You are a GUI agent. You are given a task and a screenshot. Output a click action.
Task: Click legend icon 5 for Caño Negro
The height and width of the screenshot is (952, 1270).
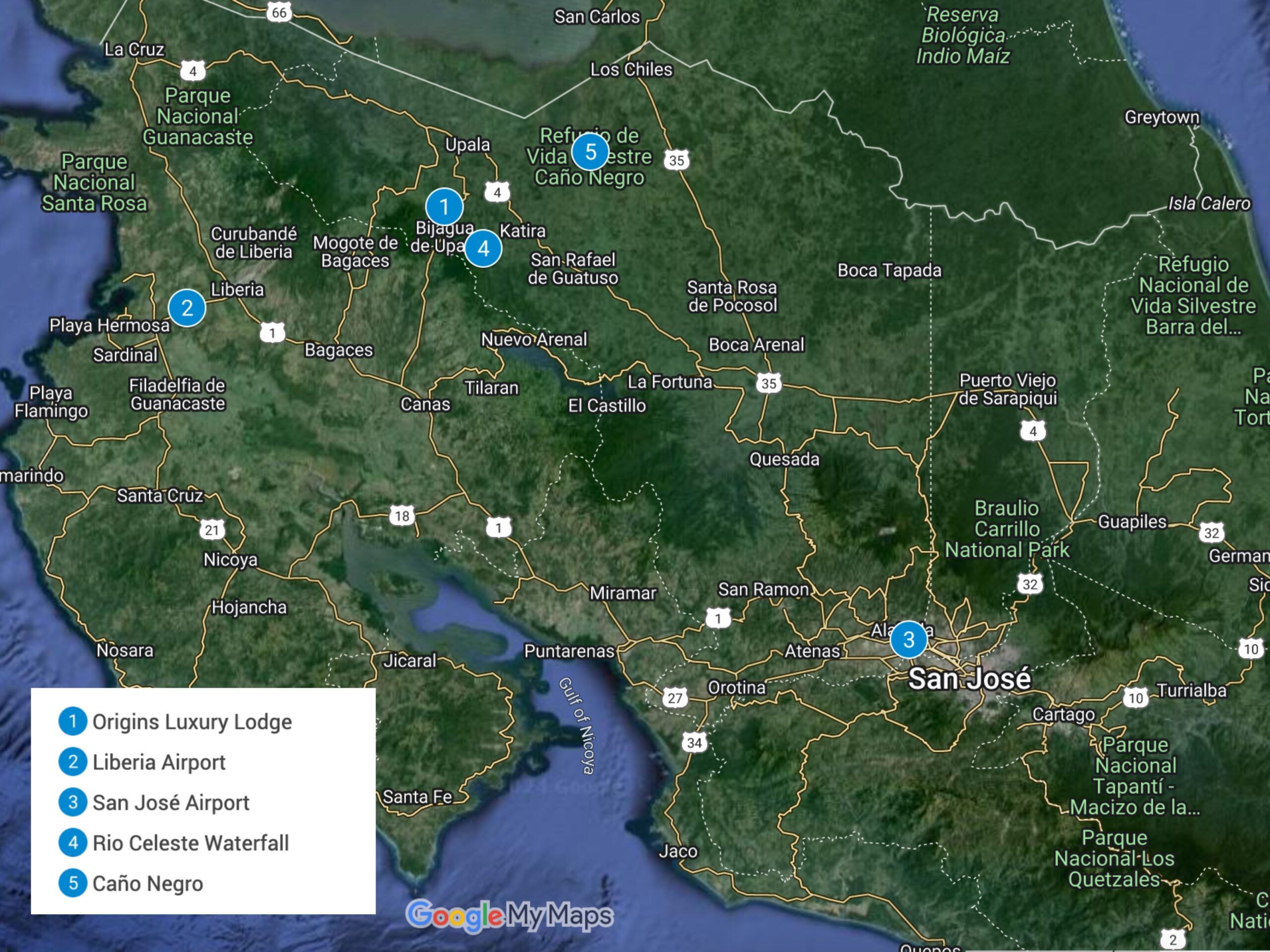tap(73, 883)
